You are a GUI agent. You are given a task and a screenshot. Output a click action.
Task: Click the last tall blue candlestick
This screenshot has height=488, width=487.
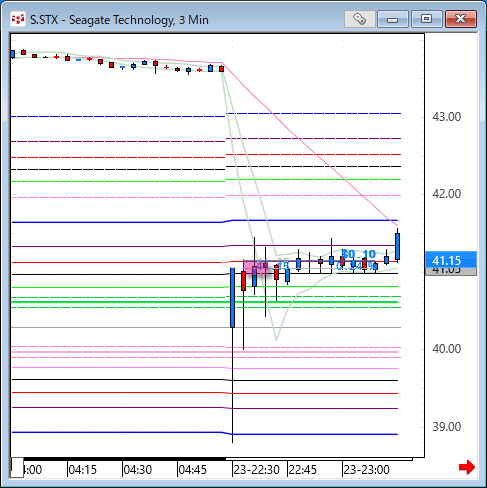(397, 247)
